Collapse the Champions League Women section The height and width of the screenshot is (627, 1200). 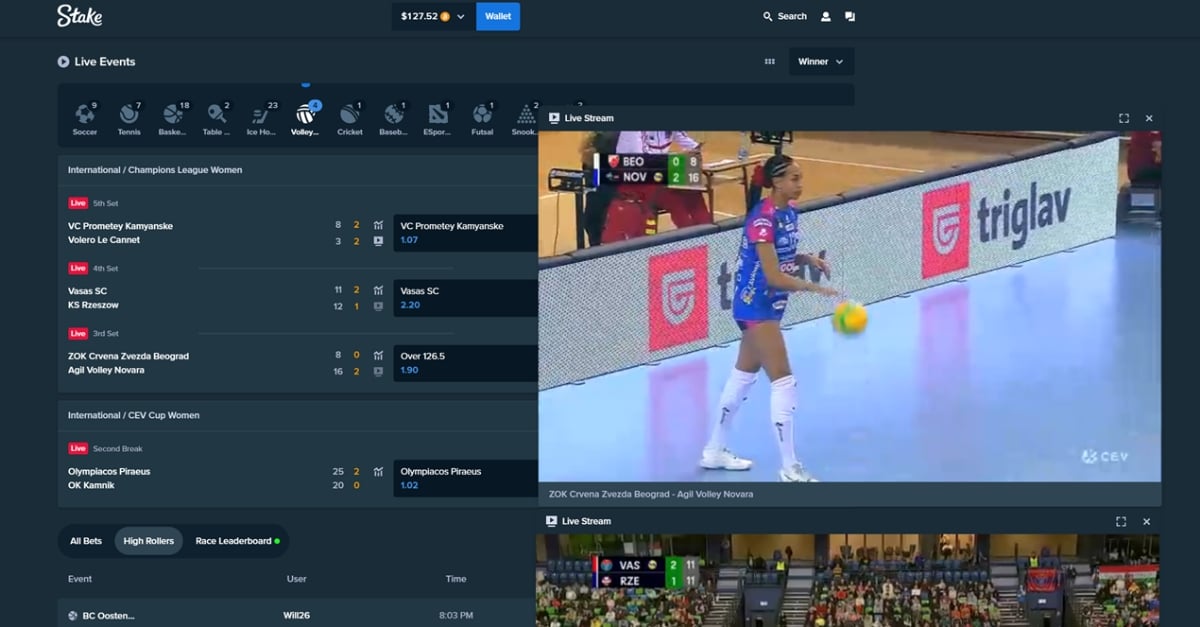298,170
